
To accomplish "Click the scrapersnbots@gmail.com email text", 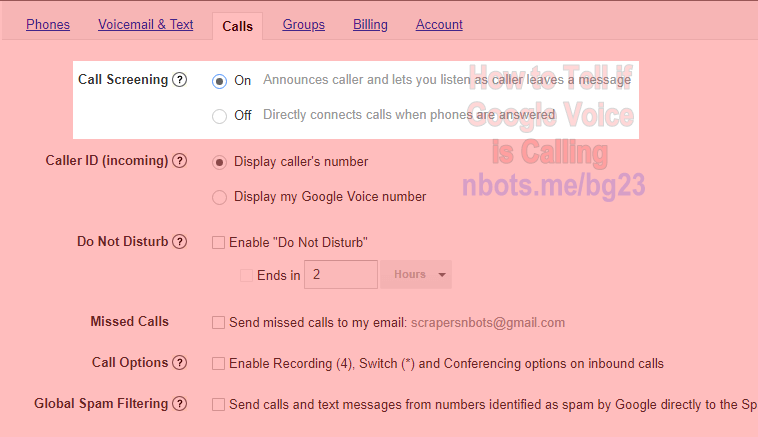I will [488, 322].
